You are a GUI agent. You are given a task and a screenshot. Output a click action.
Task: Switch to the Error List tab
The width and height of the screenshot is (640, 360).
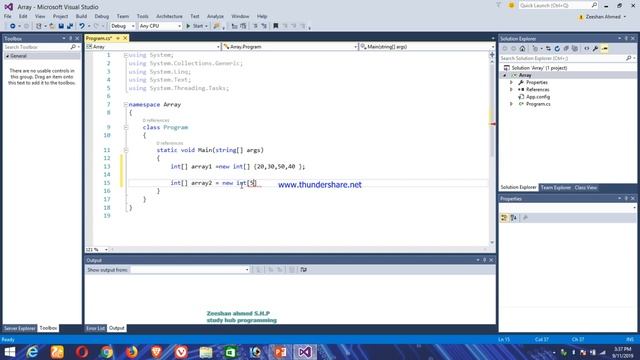(95, 328)
